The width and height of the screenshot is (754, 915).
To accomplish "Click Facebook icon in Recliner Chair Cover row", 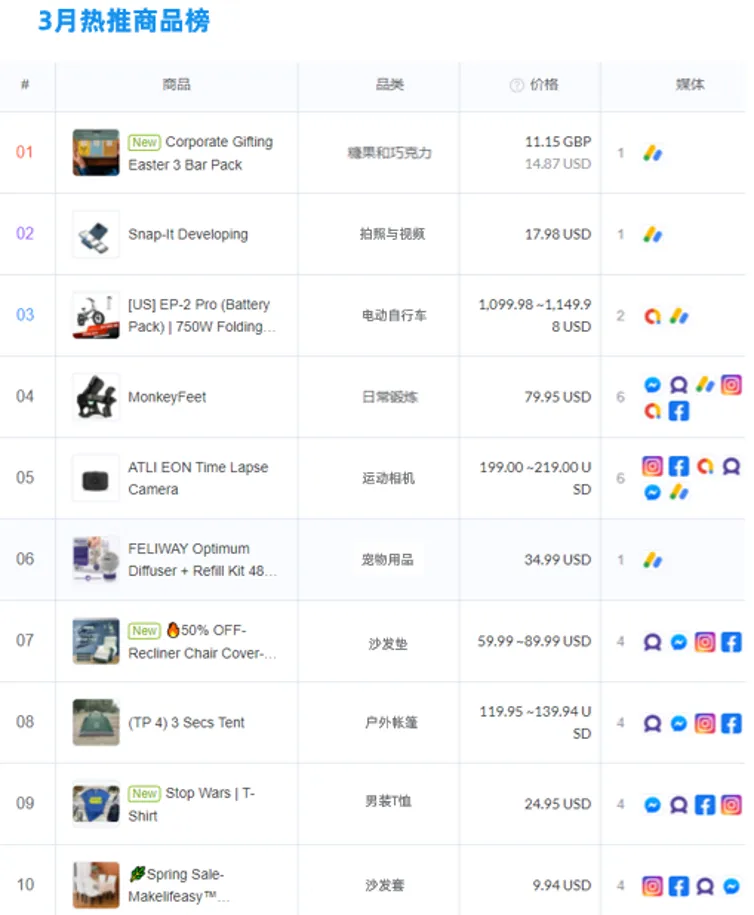I will 731,642.
